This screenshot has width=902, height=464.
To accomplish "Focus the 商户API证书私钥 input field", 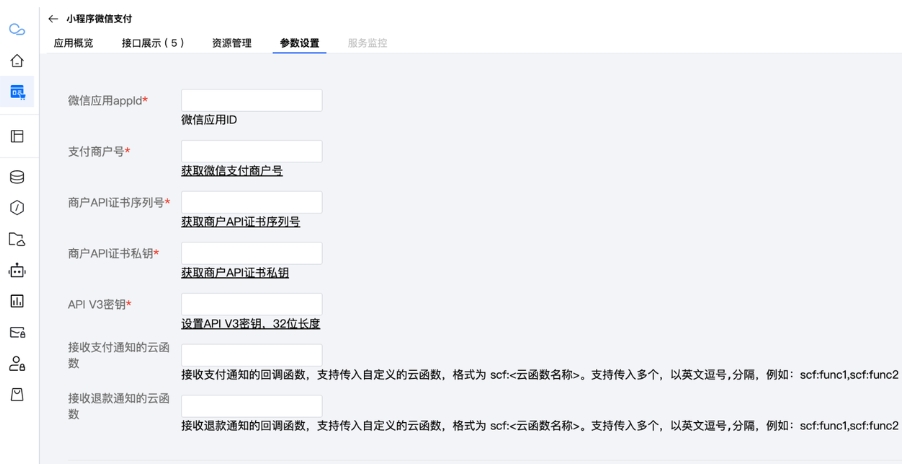I will pyautogui.click(x=252, y=253).
